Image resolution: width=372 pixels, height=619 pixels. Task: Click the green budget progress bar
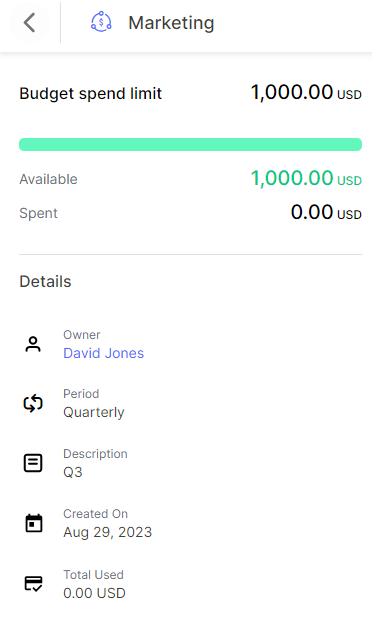190,144
